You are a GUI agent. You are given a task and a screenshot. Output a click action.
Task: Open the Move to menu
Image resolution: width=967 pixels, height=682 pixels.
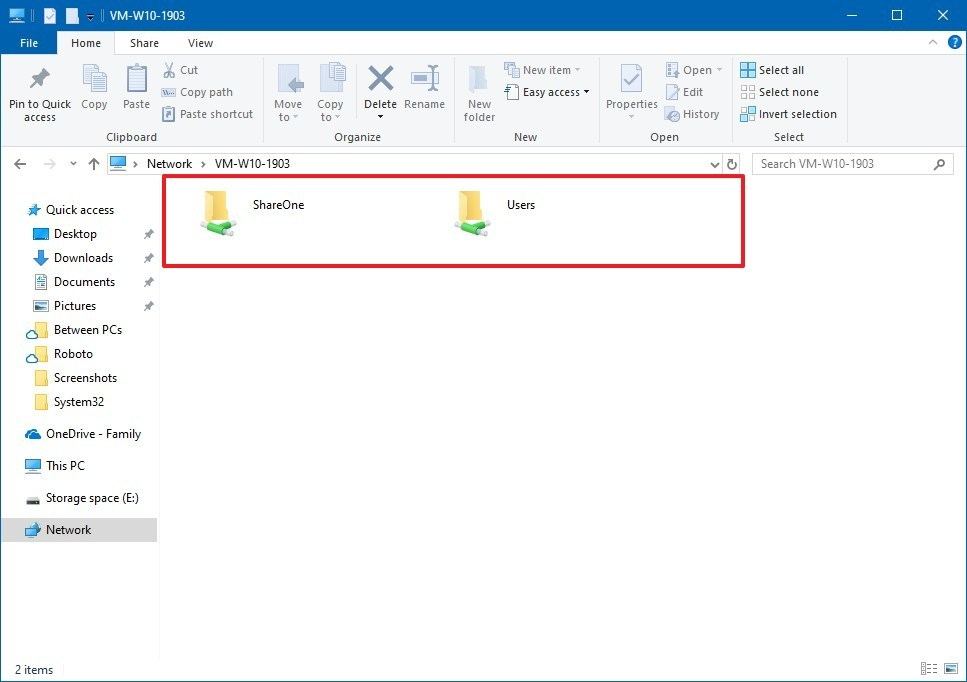288,92
